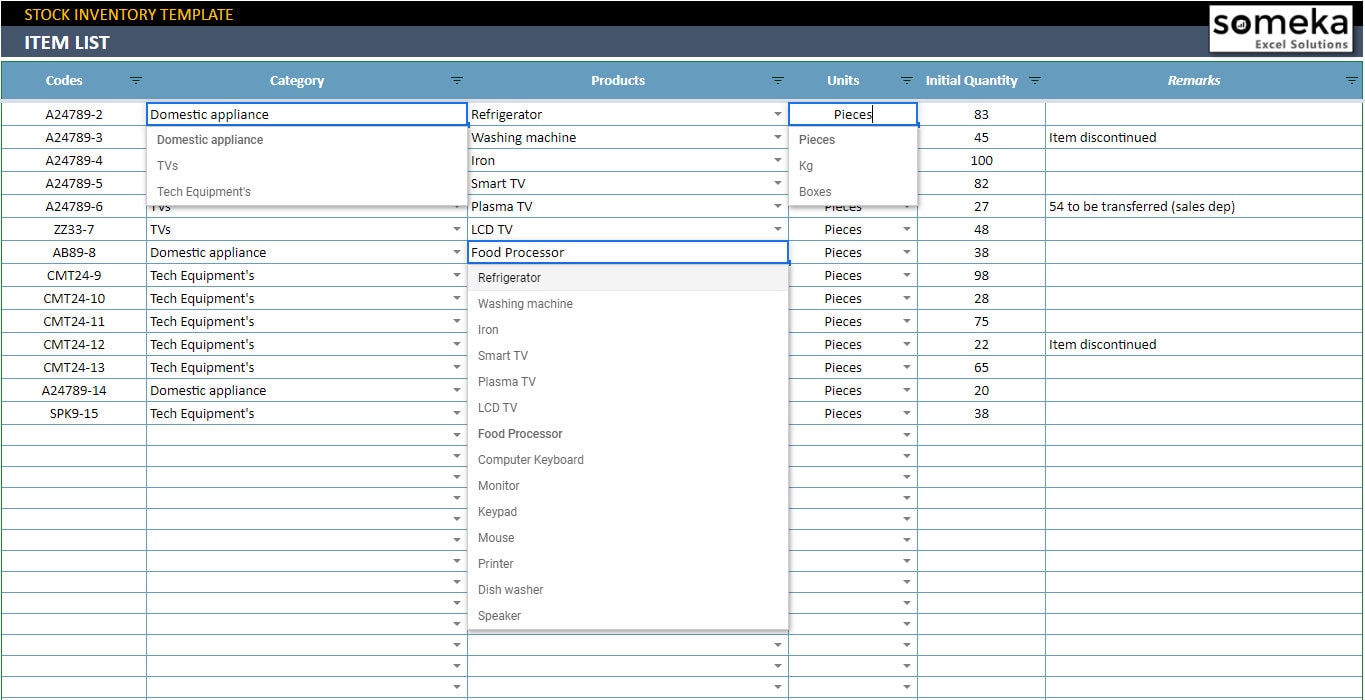Screen dimensions: 1365x700
Task: Open the Products column filter icon
Action: click(777, 80)
